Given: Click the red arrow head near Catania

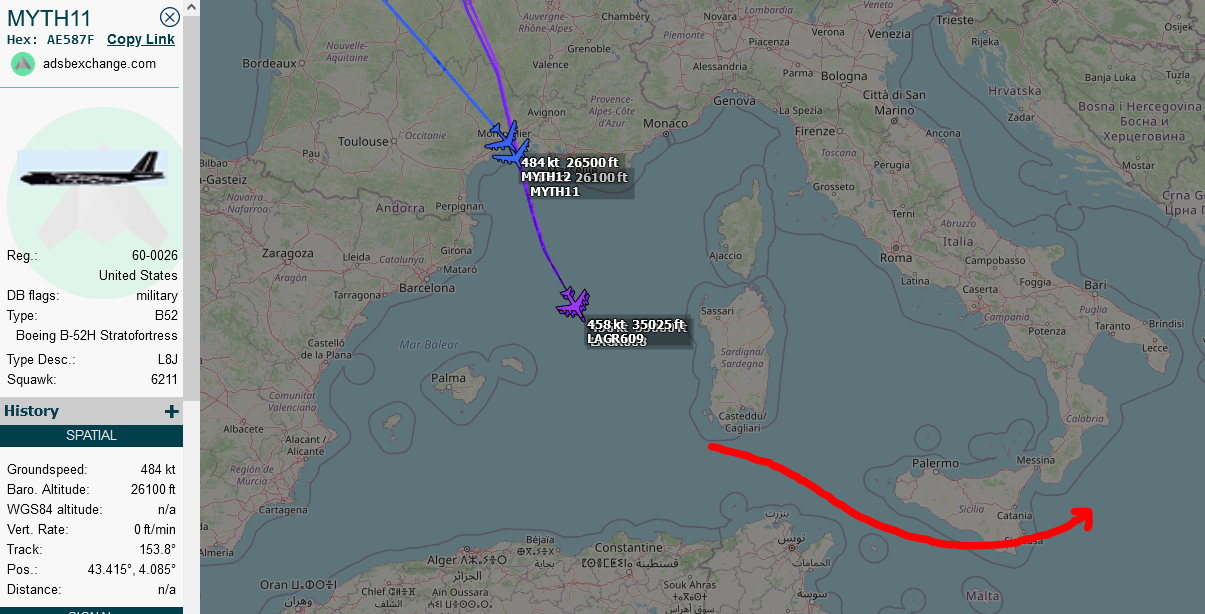Looking at the screenshot, I should [x=1082, y=517].
